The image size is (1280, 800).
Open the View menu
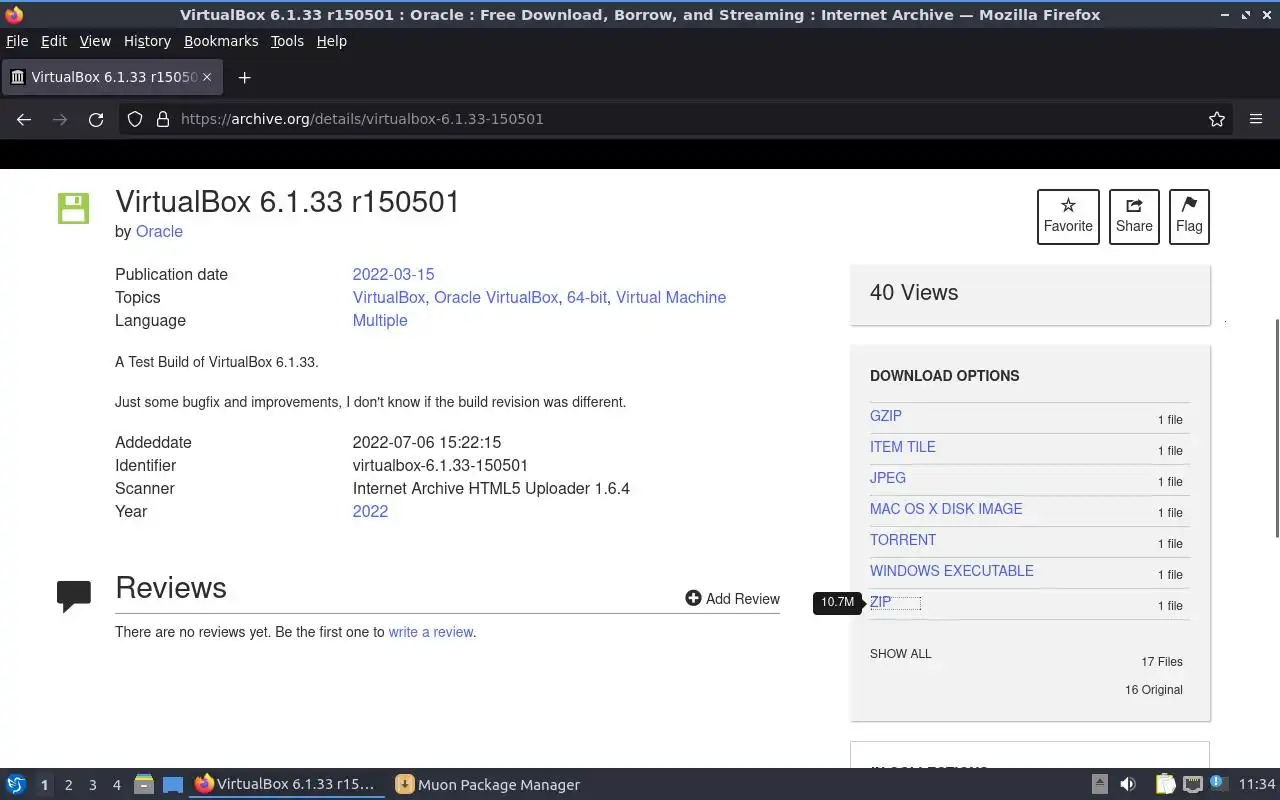click(x=95, y=41)
